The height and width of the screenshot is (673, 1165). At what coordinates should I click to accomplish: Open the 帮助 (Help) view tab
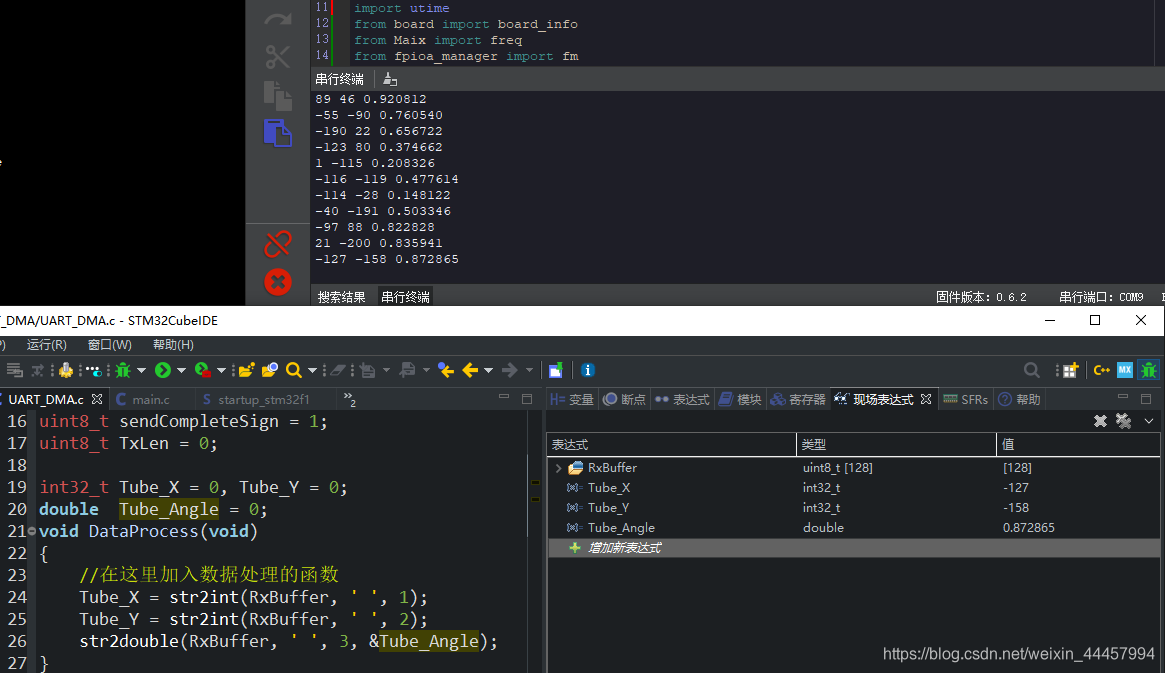(1019, 400)
